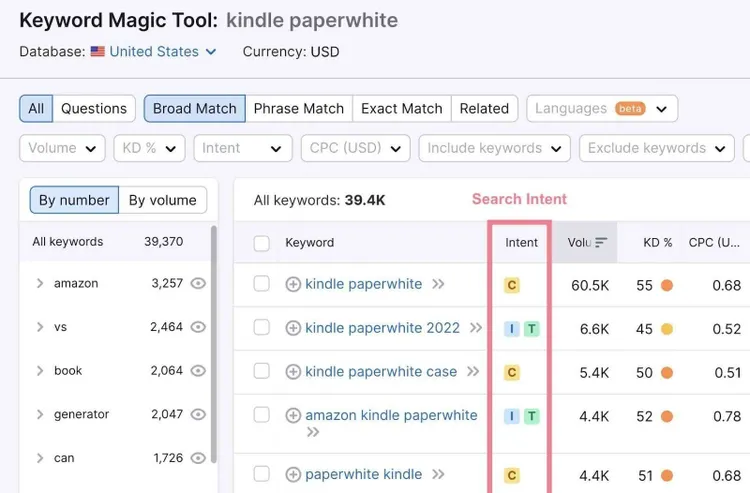The height and width of the screenshot is (493, 750).
Task: Open the 'kindle paperwhite' keyword link
Action: (364, 284)
